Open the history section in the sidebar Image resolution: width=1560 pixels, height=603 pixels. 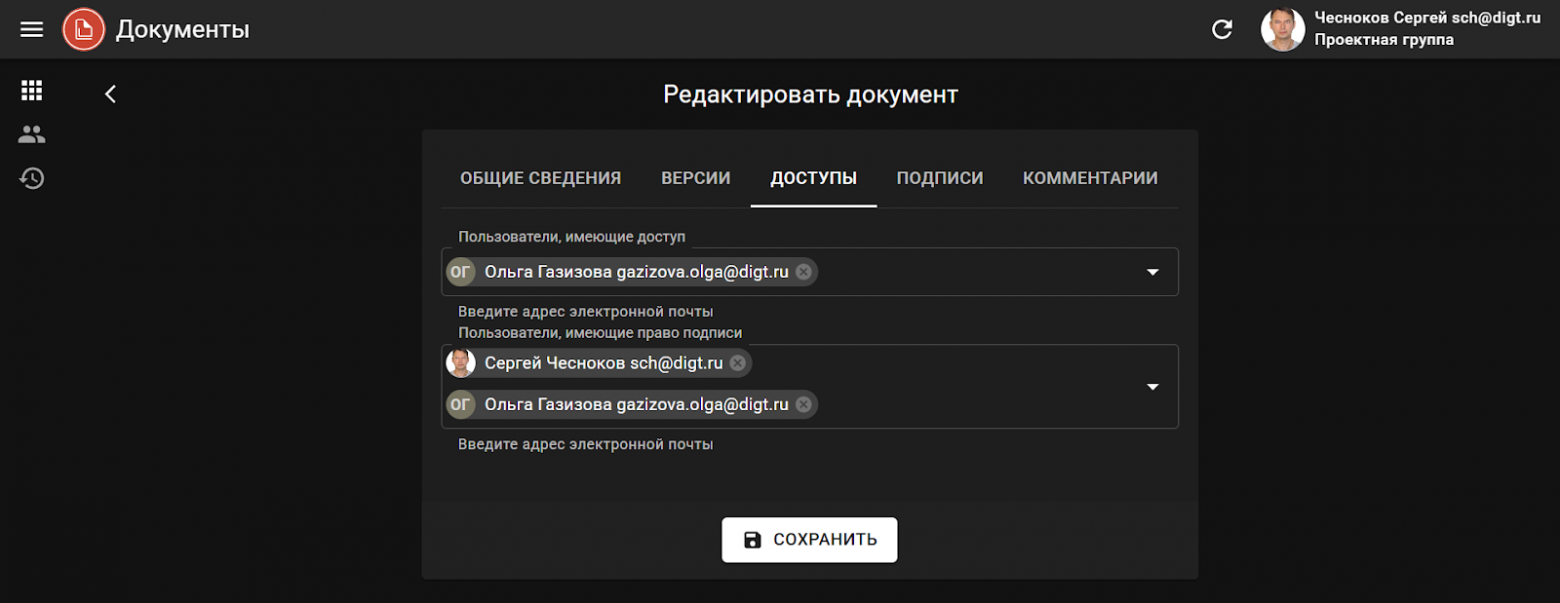click(31, 178)
